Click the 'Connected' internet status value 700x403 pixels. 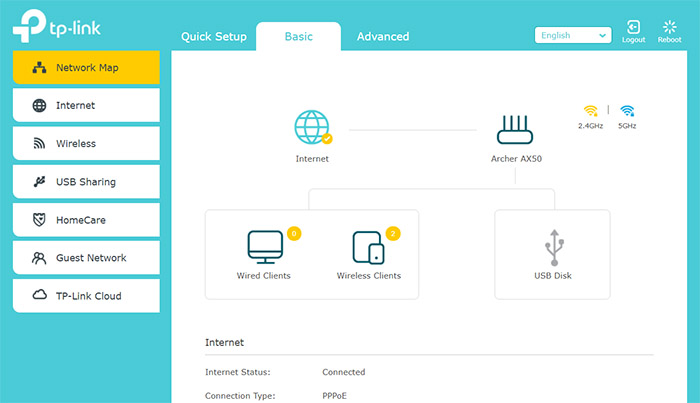[x=344, y=372]
